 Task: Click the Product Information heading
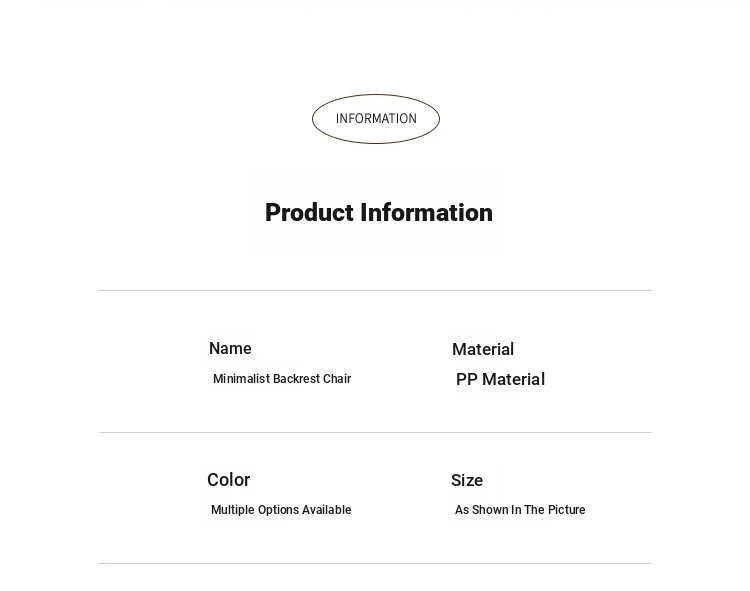pyautogui.click(x=378, y=213)
